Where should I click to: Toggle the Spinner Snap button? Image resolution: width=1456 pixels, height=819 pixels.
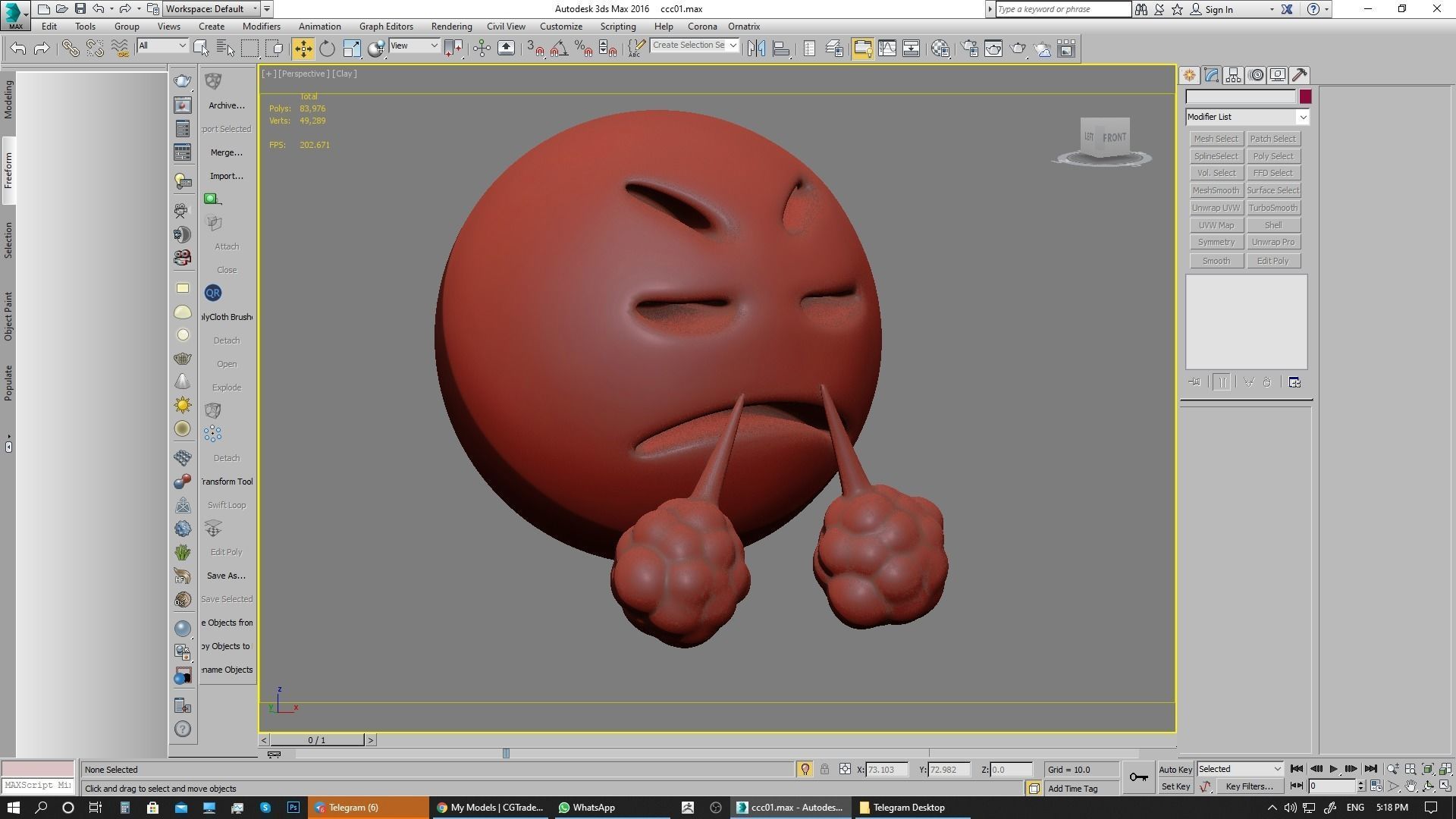pos(607,49)
